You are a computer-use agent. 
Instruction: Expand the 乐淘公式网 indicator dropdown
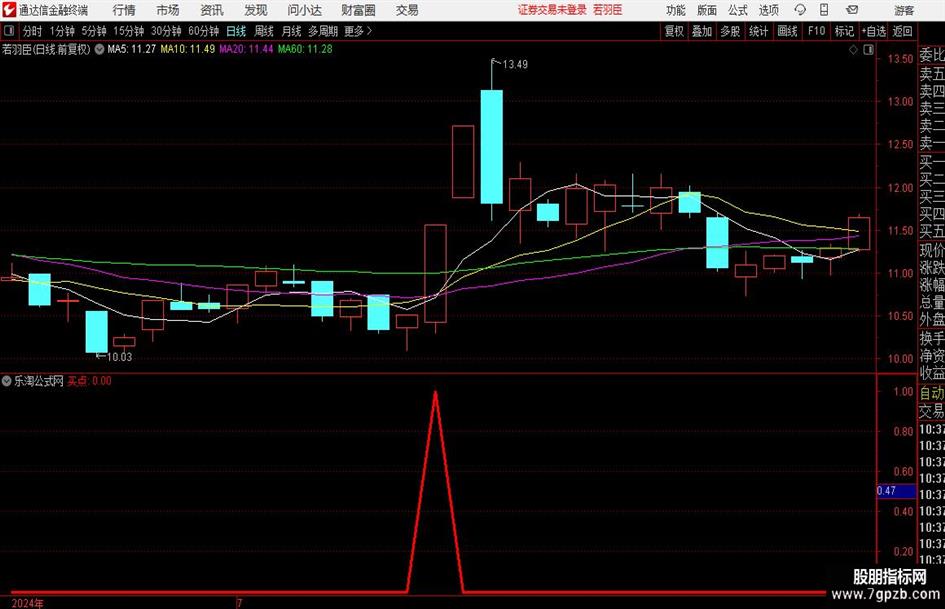click(x=7, y=381)
